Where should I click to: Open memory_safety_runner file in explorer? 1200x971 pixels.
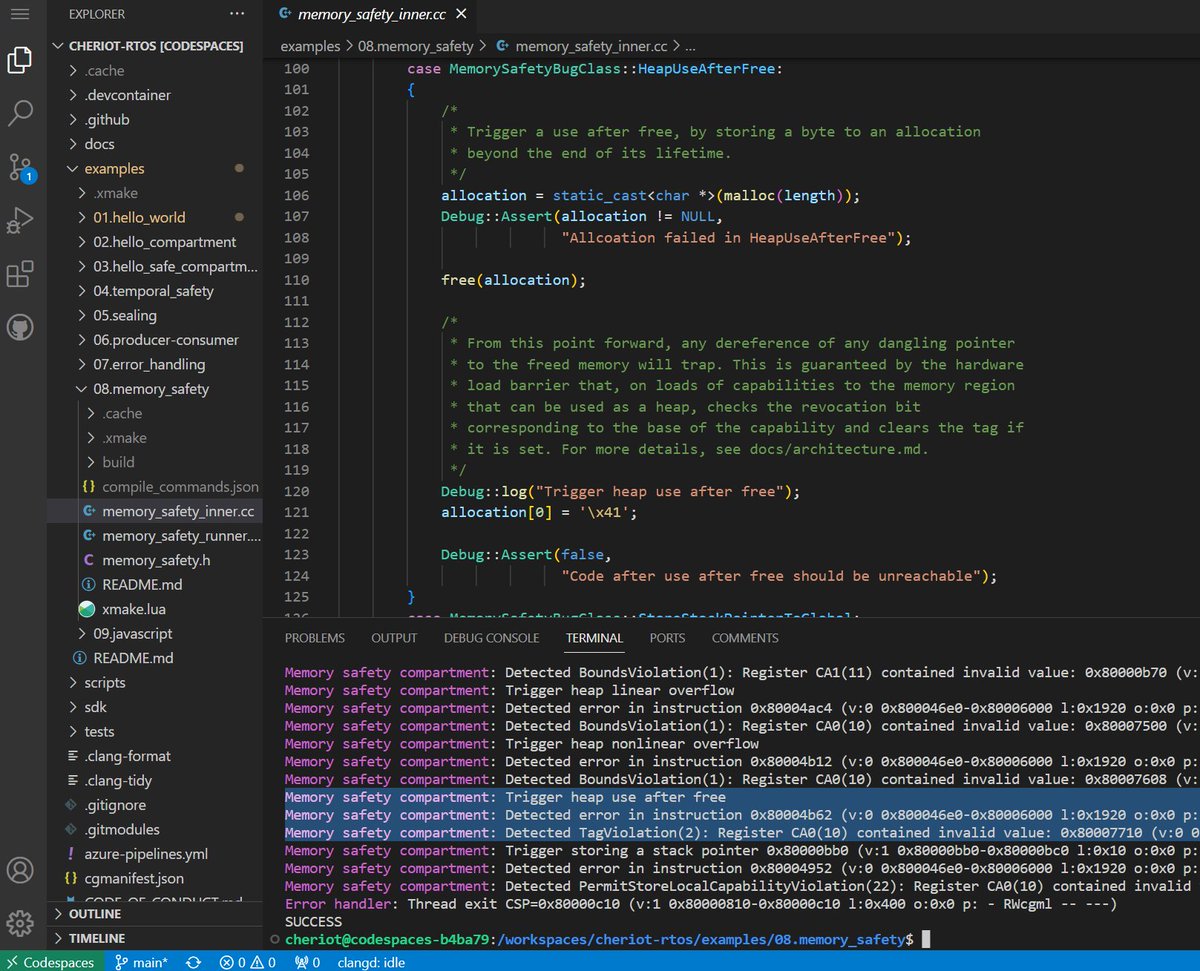(154, 536)
